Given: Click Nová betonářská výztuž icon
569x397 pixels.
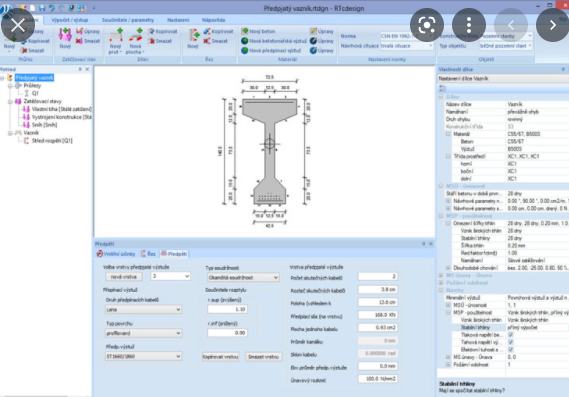Looking at the screenshot, I should coord(245,41).
